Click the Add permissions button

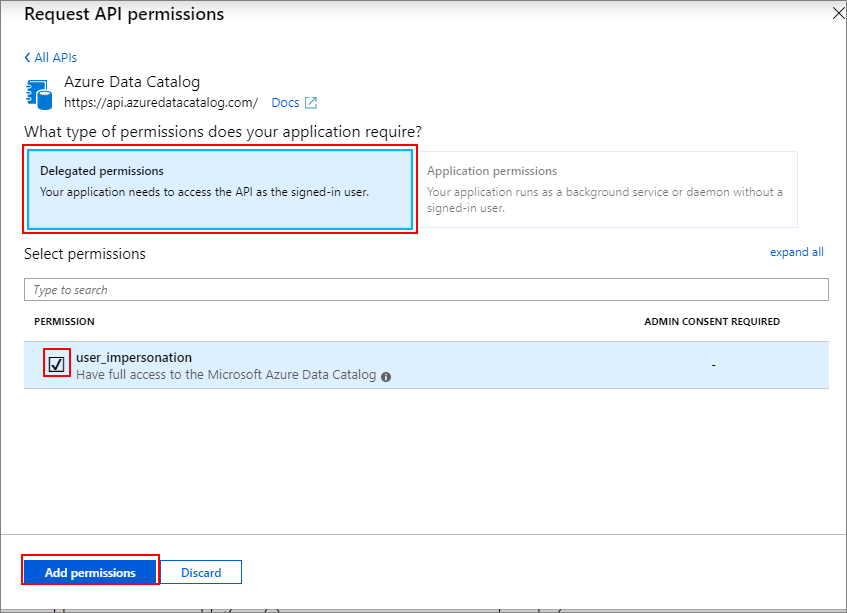click(89, 572)
